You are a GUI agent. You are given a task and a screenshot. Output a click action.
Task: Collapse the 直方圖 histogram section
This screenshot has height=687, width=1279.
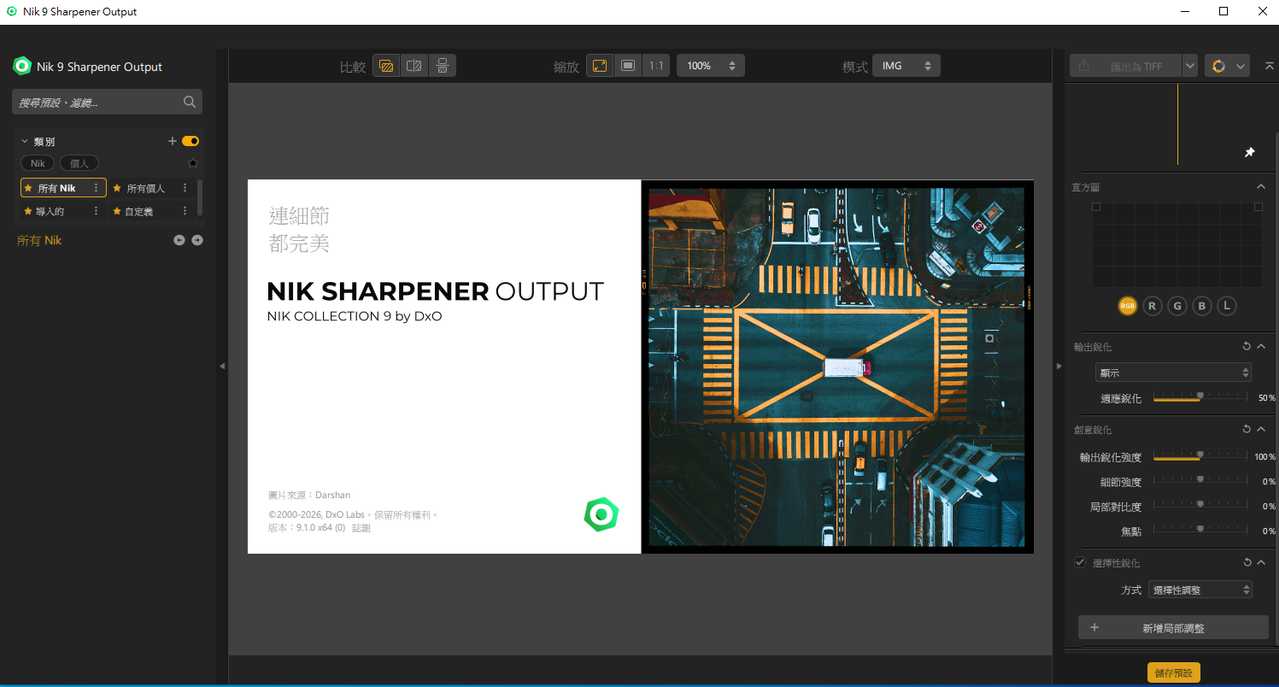(x=1261, y=187)
